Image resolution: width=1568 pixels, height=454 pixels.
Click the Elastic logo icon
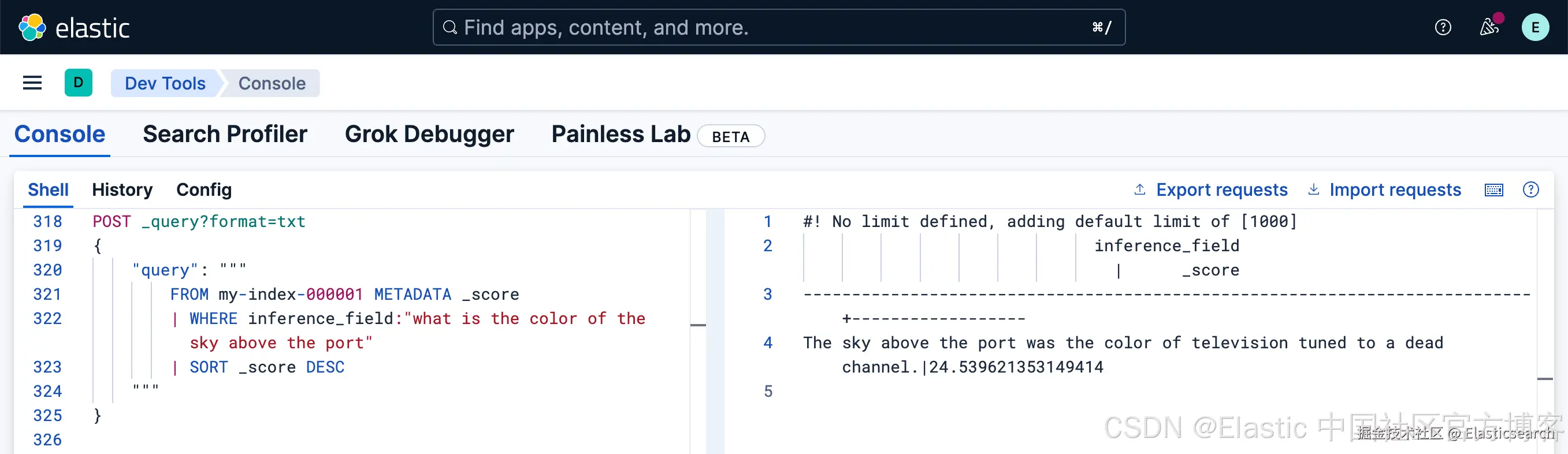point(32,27)
